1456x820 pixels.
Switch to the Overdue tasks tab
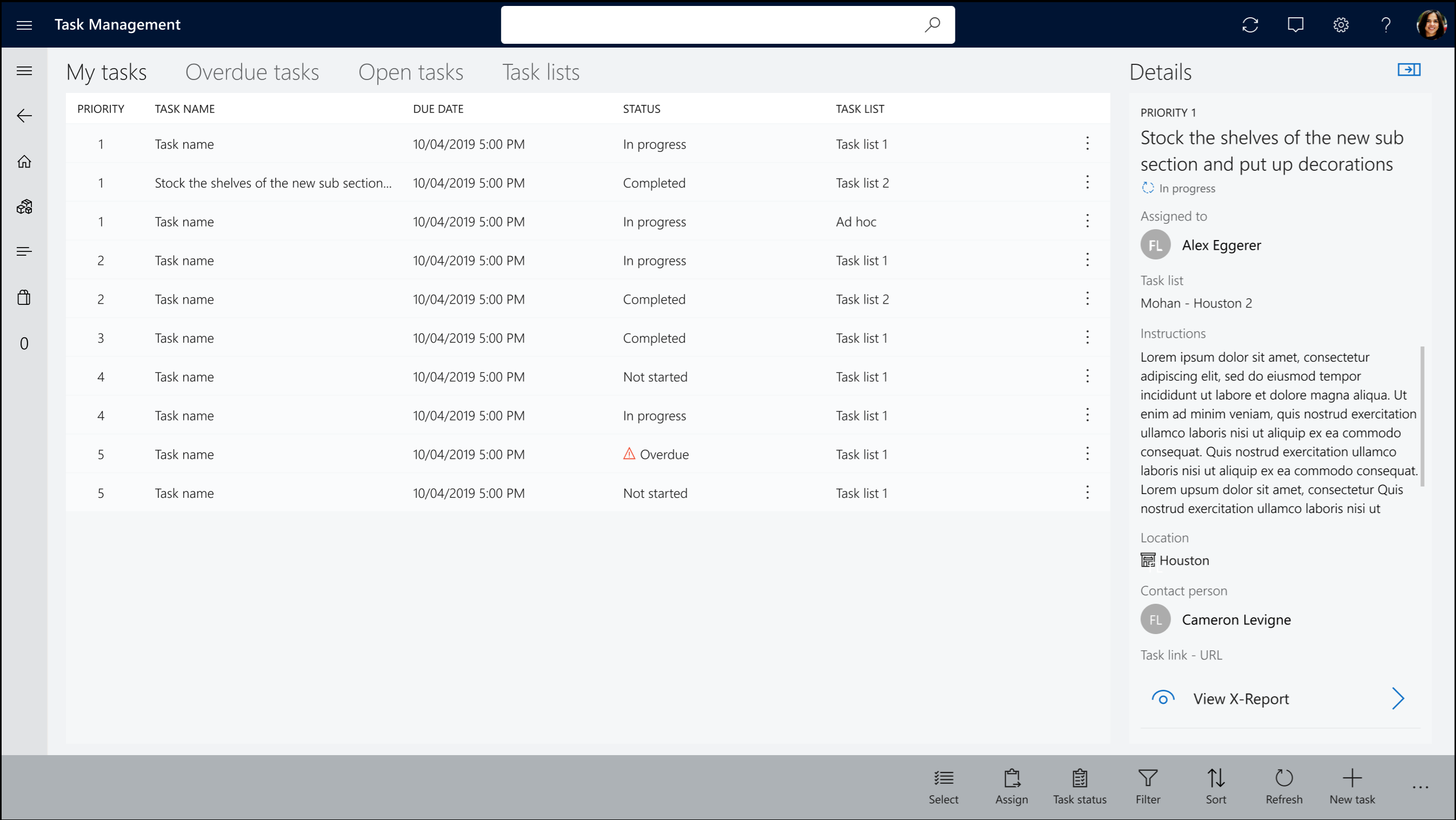coord(252,70)
